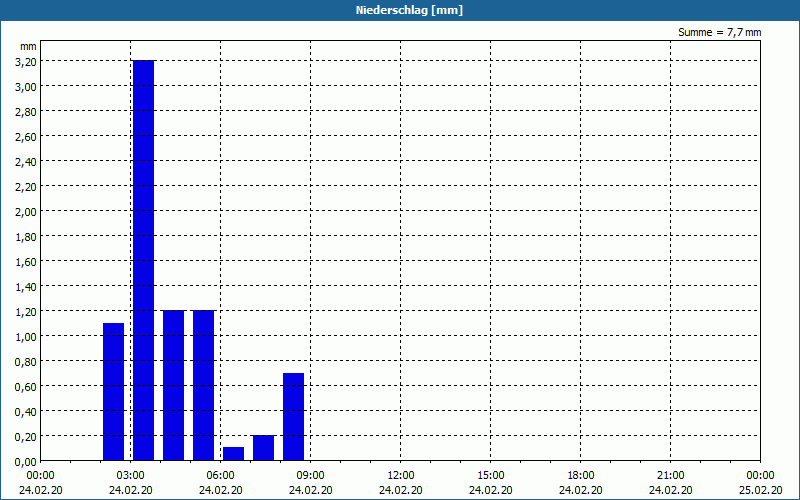Click the y-axis label "0,80"

pos(26,361)
